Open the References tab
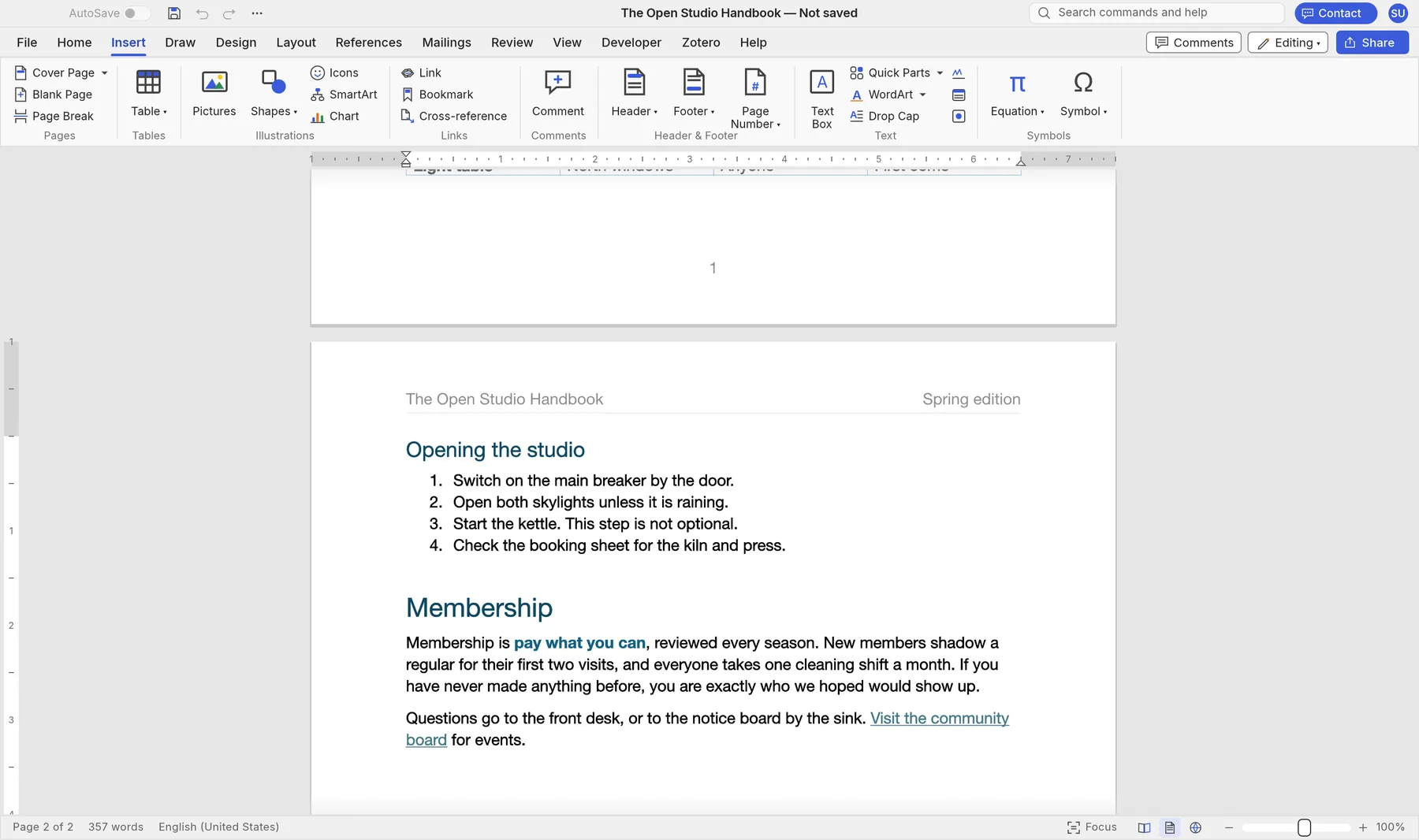 point(368,43)
